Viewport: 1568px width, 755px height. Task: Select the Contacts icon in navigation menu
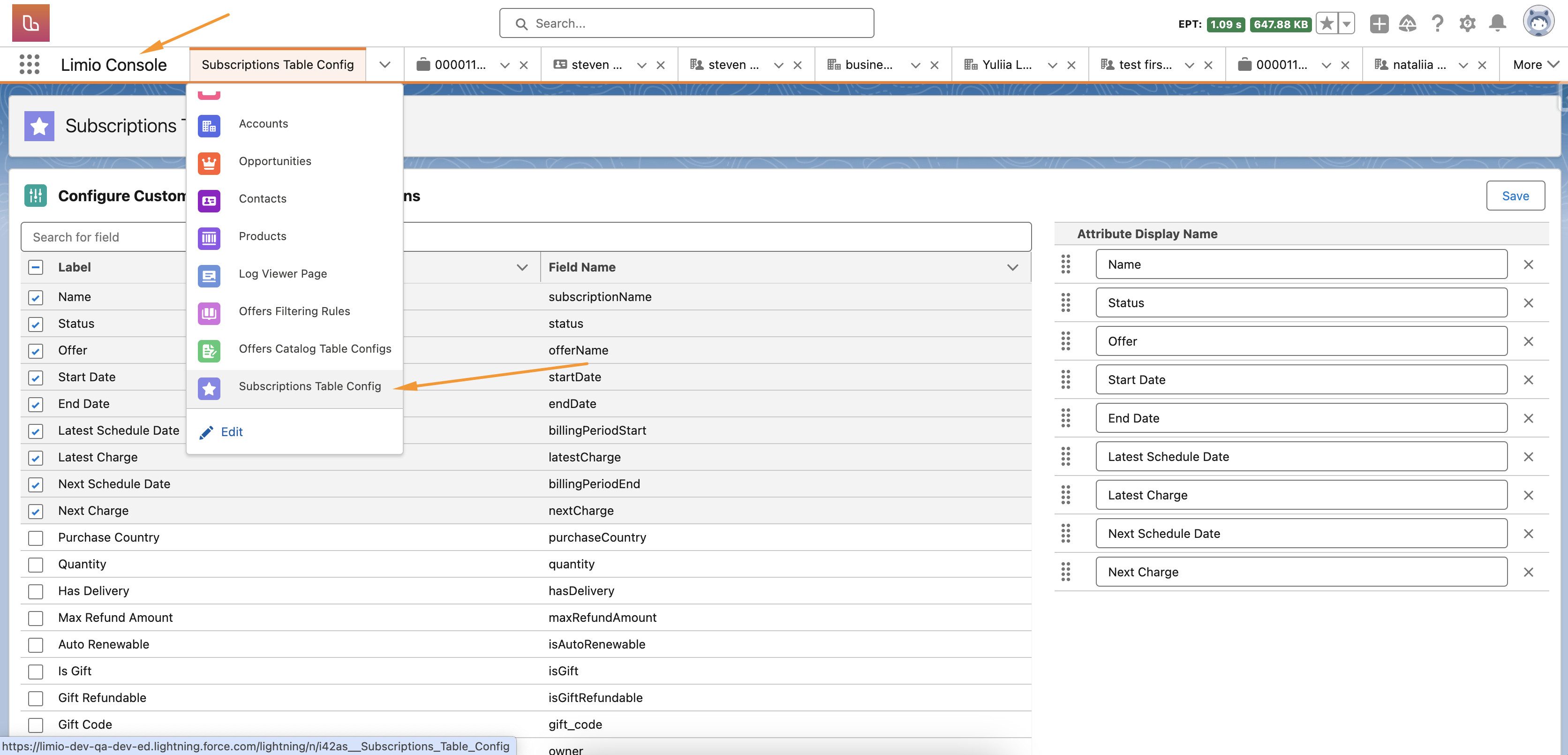tap(209, 201)
